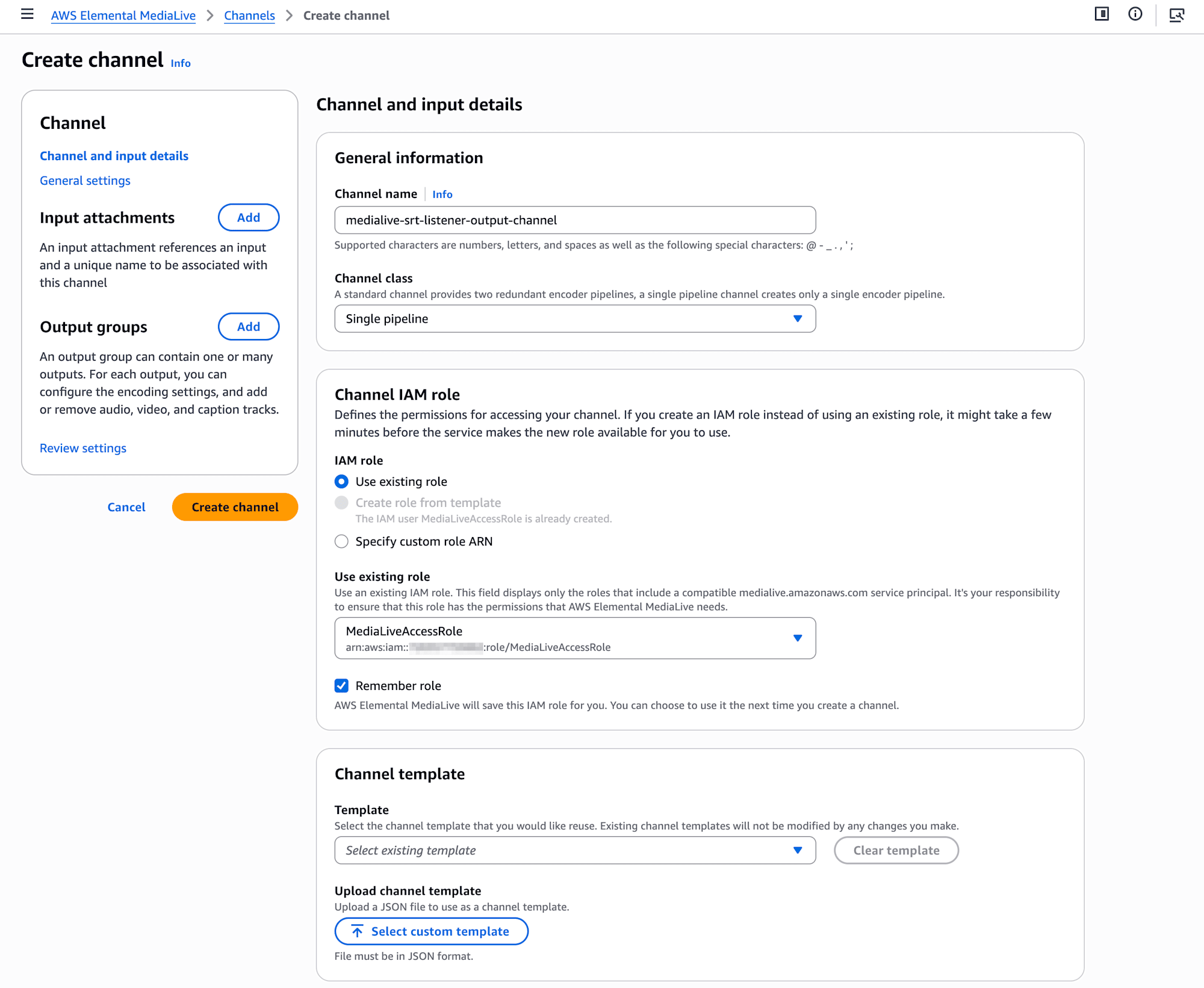Image resolution: width=1204 pixels, height=988 pixels.
Task: Click the Channel template heading
Action: coord(400,774)
